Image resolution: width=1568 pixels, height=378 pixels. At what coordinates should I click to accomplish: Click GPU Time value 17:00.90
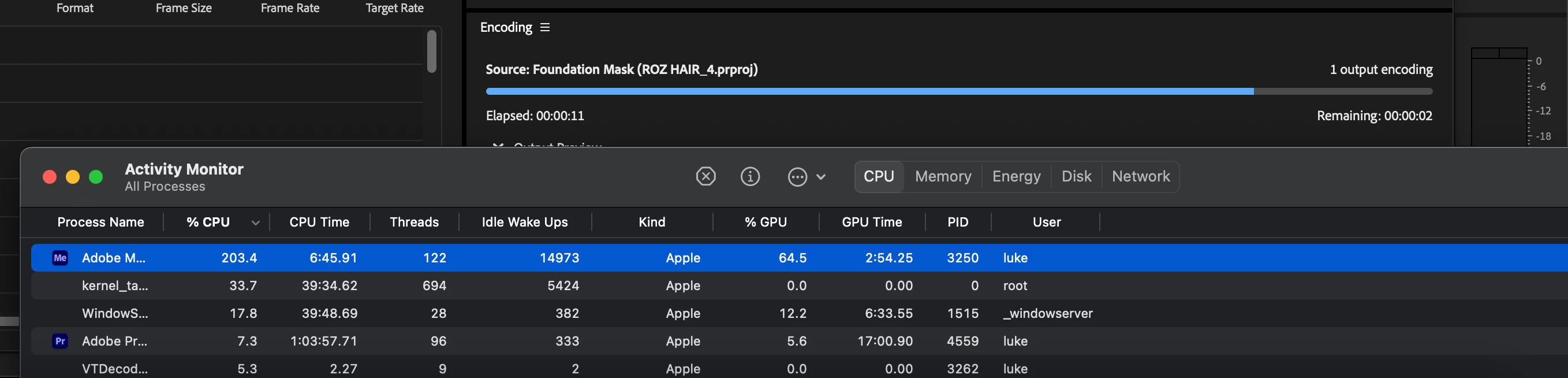tap(885, 342)
